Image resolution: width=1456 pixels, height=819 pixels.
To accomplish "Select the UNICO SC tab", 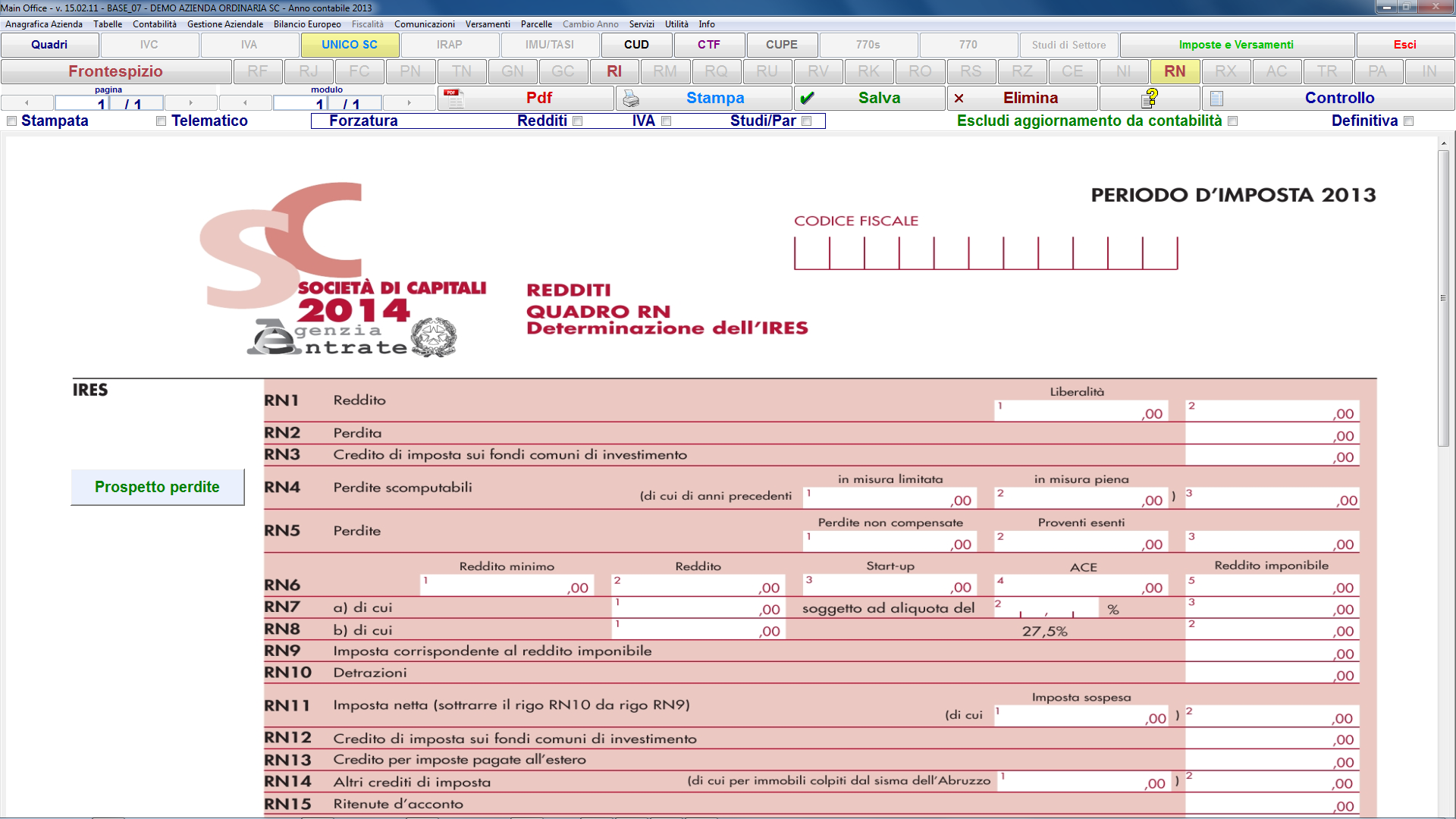I will [350, 45].
